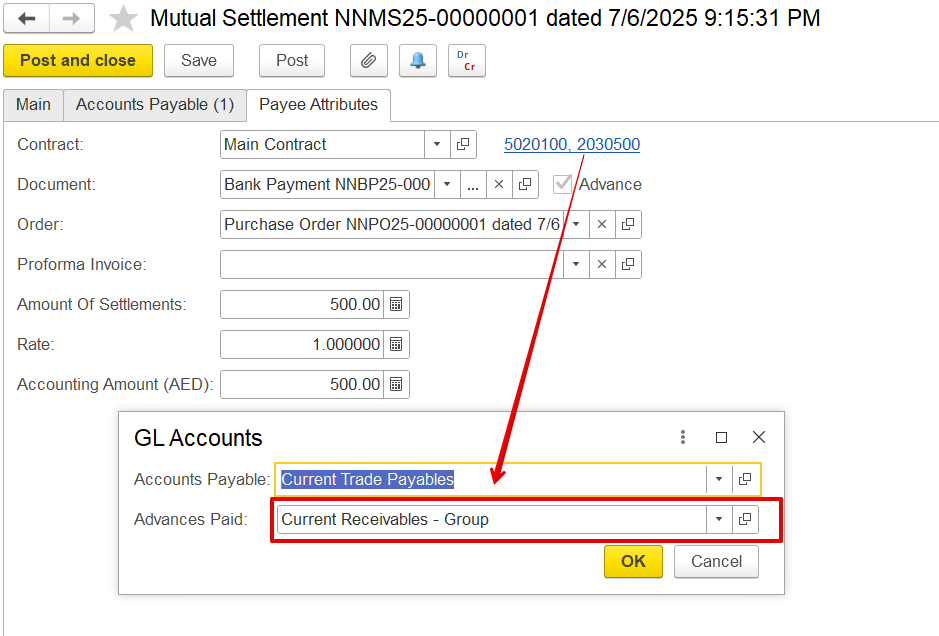
Task: Clear the Order field with X
Action: pyautogui.click(x=602, y=225)
